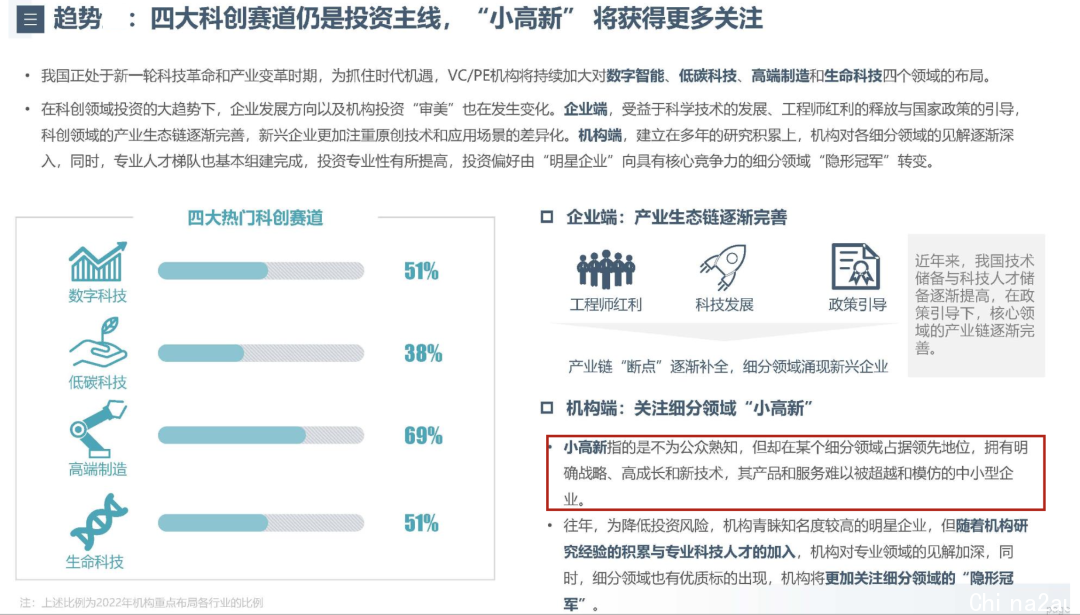Click the bold 生命科技 keyword in first bullet
This screenshot has height=615, width=1080.
[x=853, y=76]
